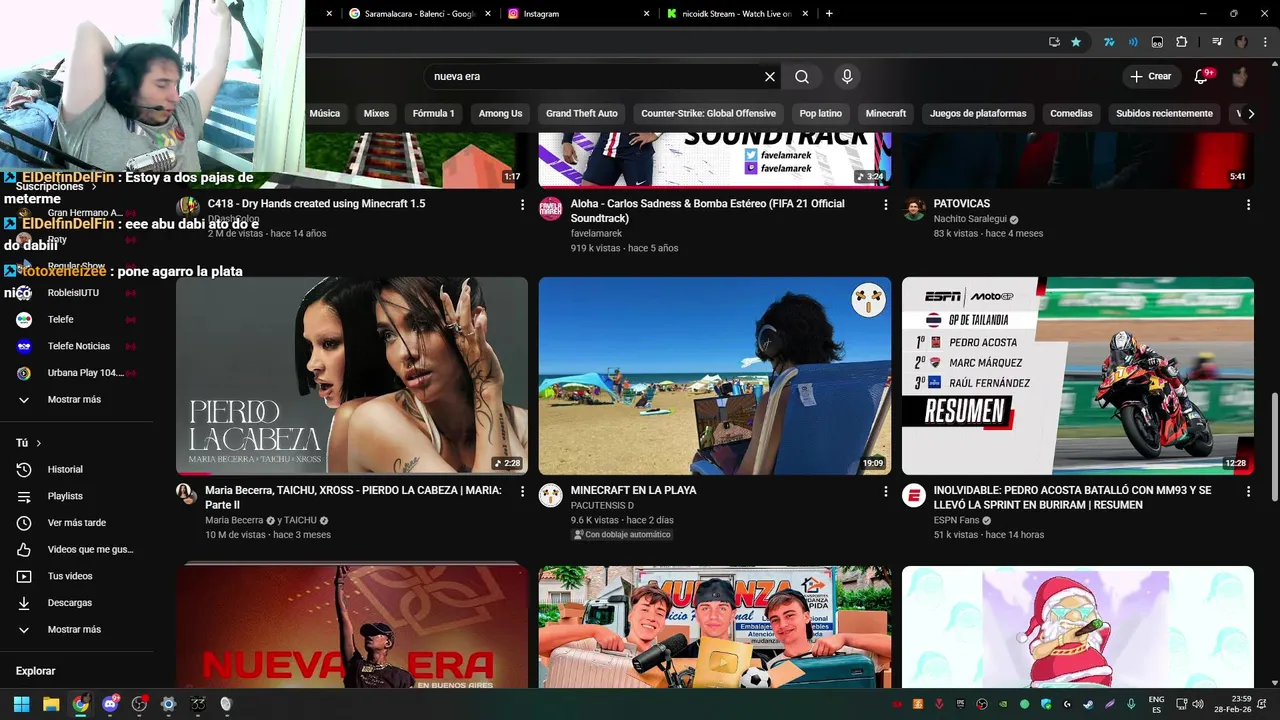Open File Explorer from taskbar
1280x720 pixels.
point(51,704)
